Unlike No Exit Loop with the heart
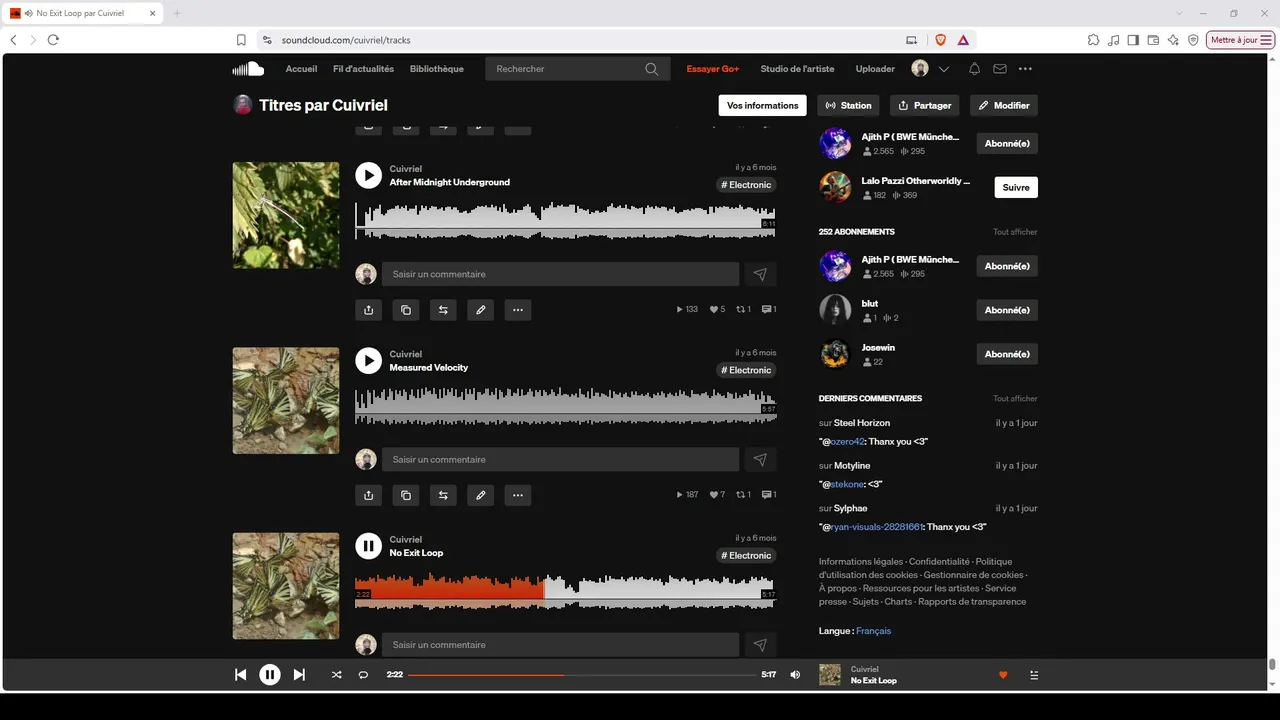 tap(1003, 675)
